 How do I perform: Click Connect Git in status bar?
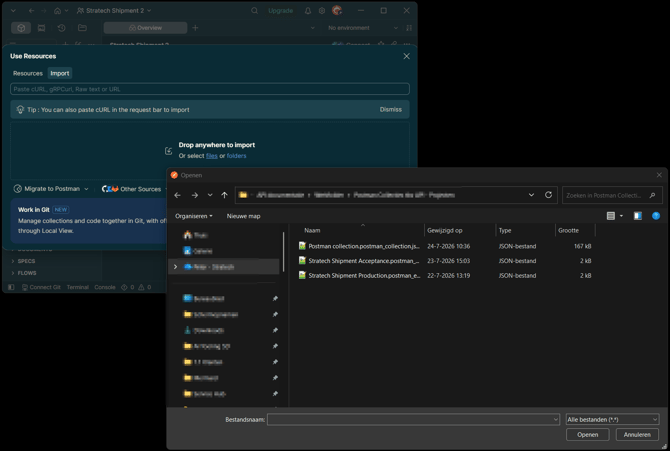41,287
